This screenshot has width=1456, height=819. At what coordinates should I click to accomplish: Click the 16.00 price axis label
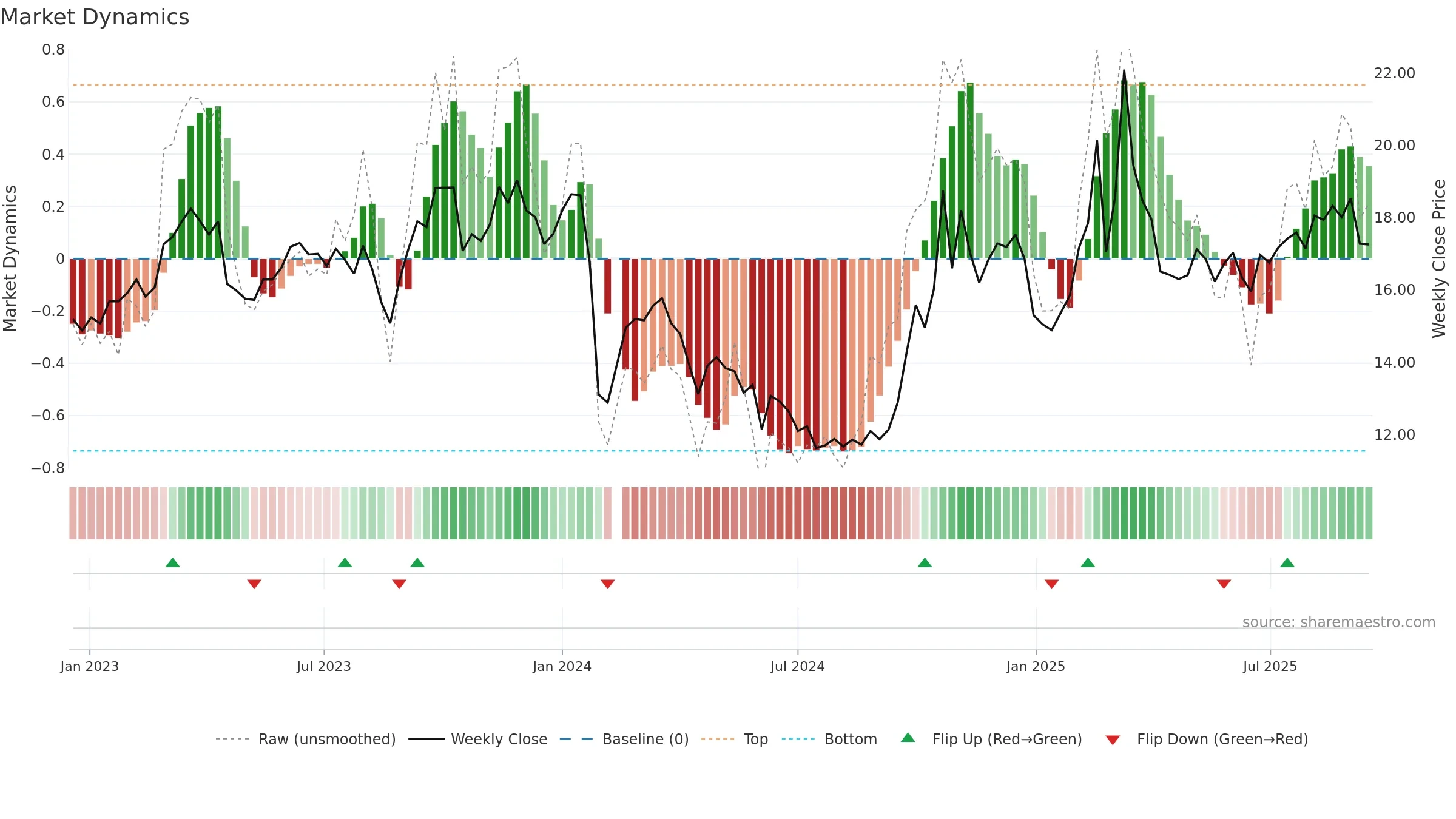click(1395, 290)
